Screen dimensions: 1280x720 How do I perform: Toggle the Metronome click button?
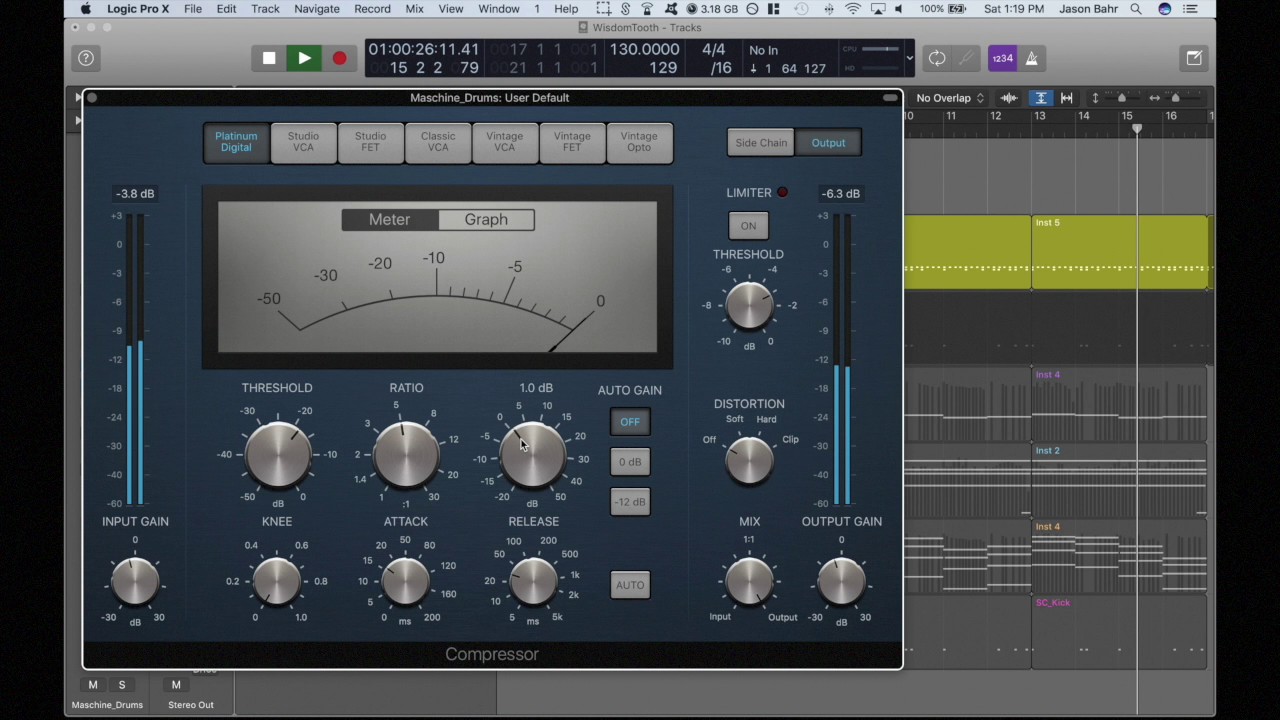pyautogui.click(x=1031, y=58)
